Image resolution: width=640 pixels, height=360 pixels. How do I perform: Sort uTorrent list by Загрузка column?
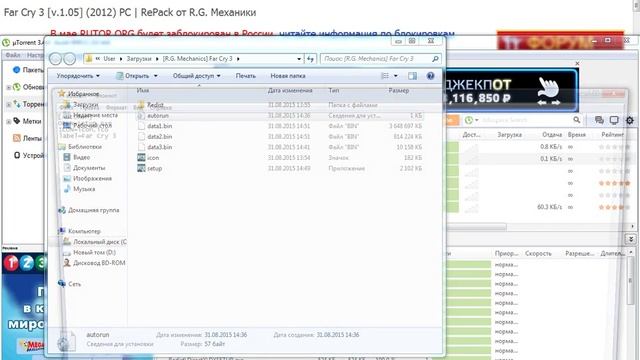click(x=509, y=135)
